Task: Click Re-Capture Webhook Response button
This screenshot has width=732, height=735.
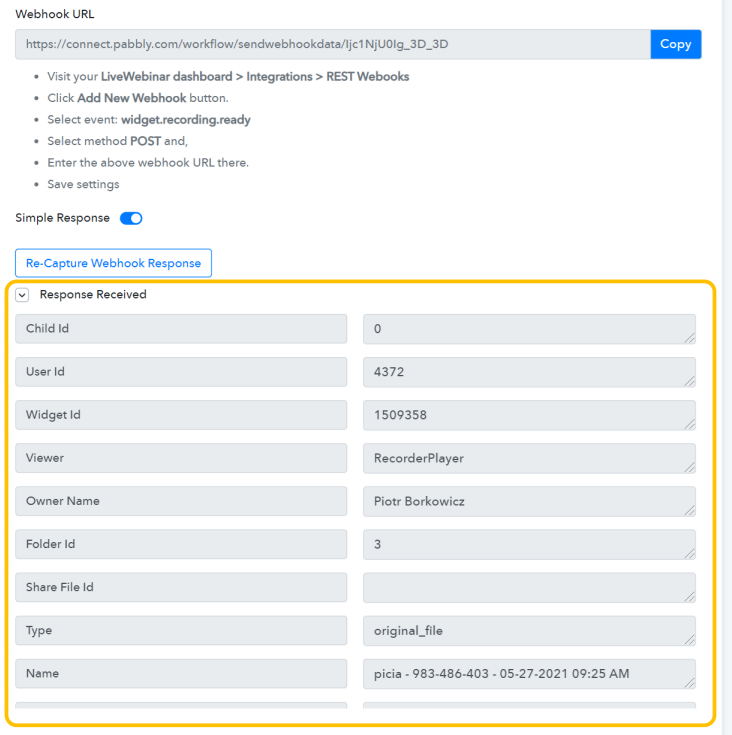Action: (x=113, y=263)
